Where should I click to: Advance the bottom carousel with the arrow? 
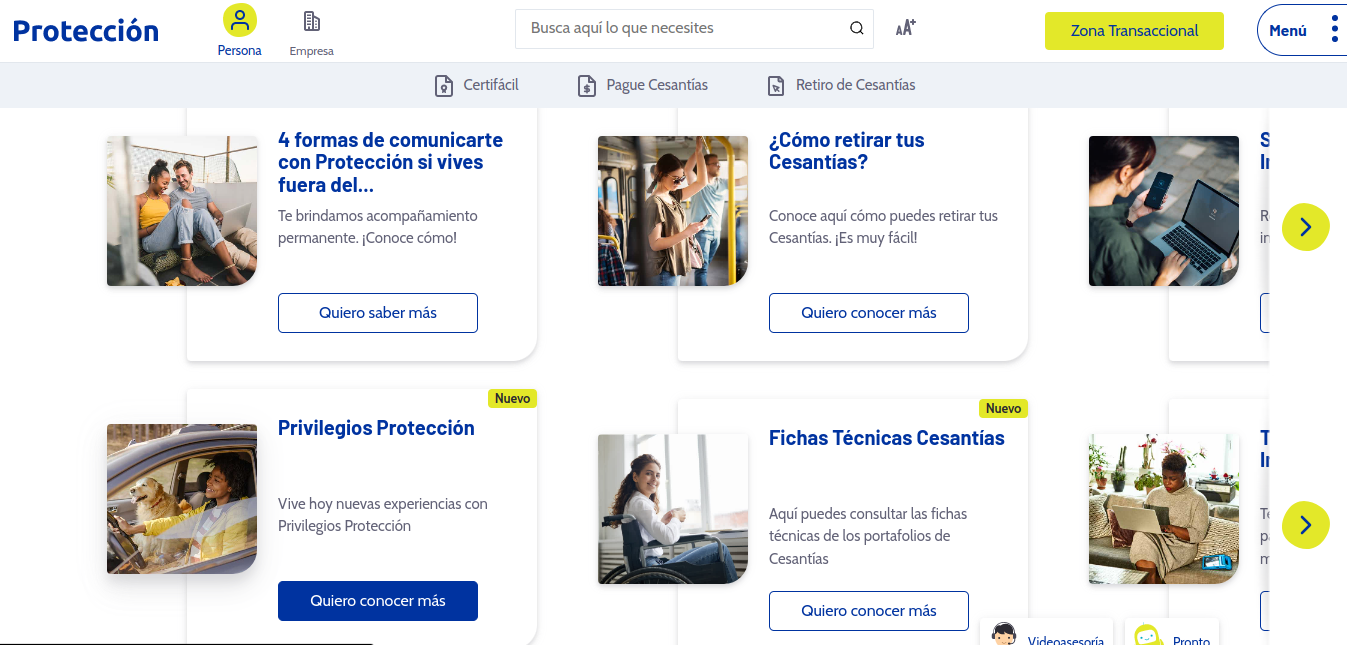tap(1305, 524)
